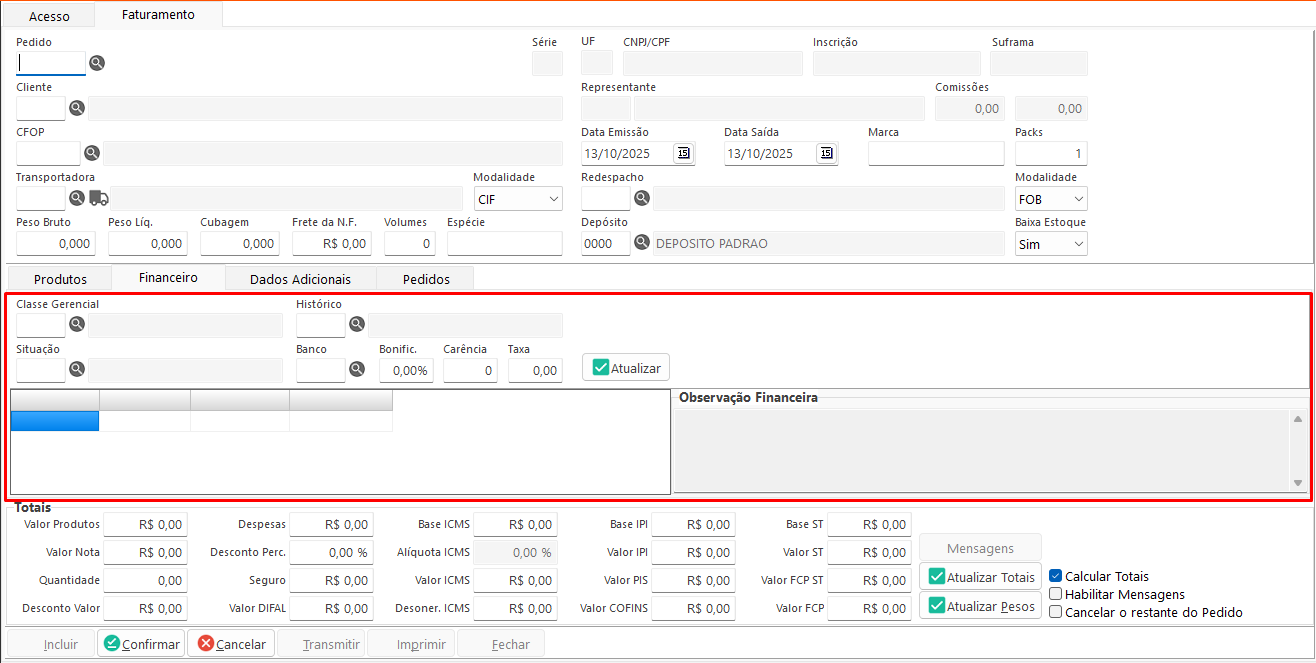Image resolution: width=1316 pixels, height=663 pixels.
Task: Click the Depósito search magnifier icon
Action: pos(642,243)
